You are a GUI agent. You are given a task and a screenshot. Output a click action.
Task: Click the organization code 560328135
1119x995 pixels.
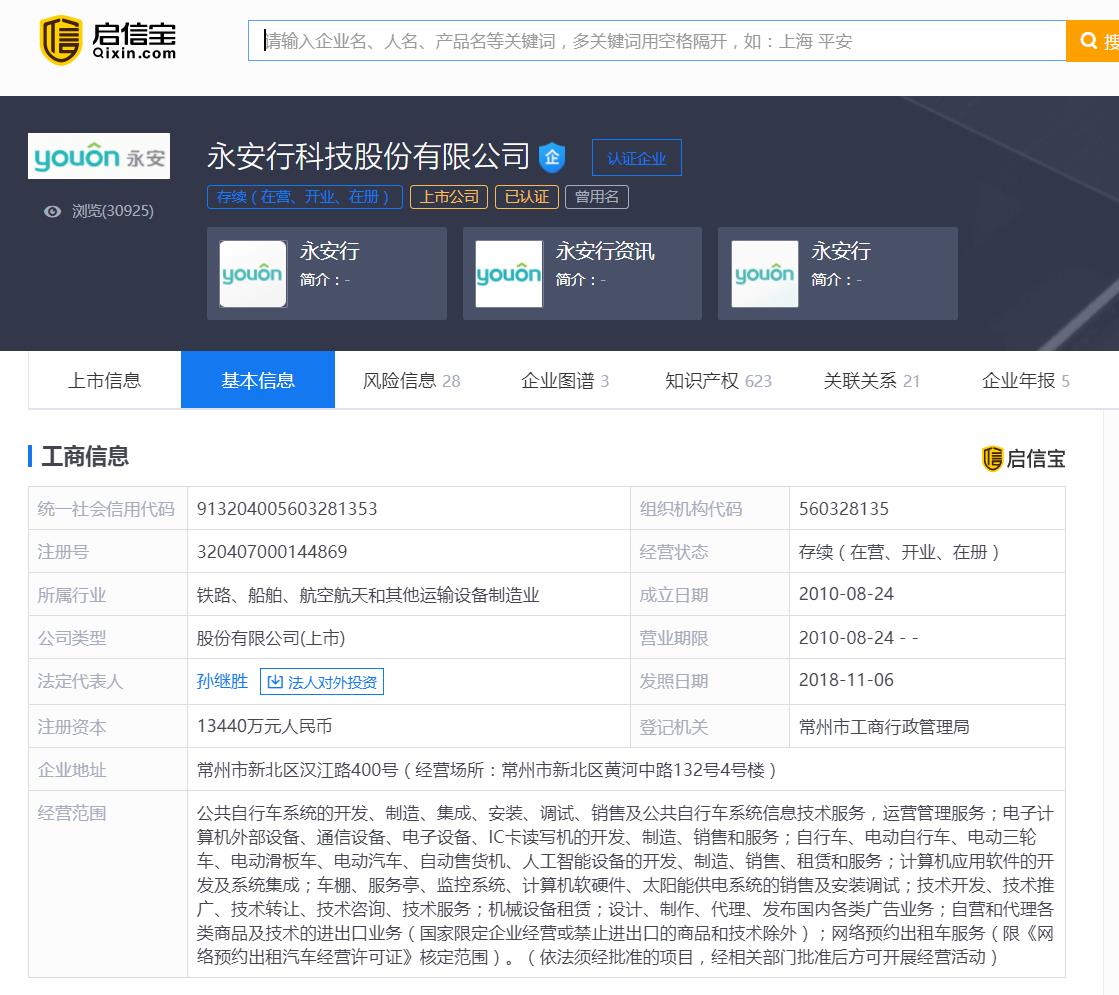(844, 509)
